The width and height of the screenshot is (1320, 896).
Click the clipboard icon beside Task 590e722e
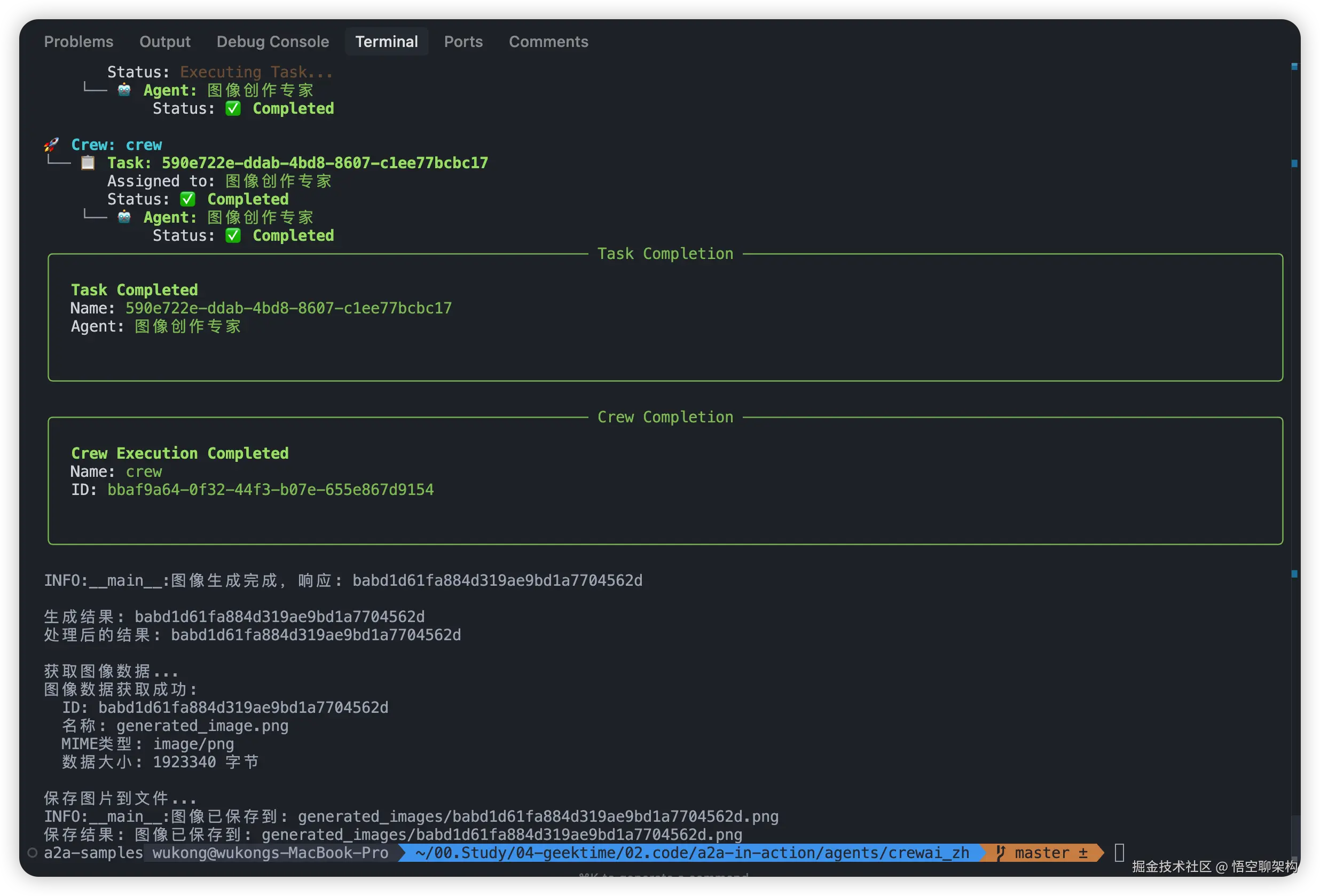(x=88, y=163)
